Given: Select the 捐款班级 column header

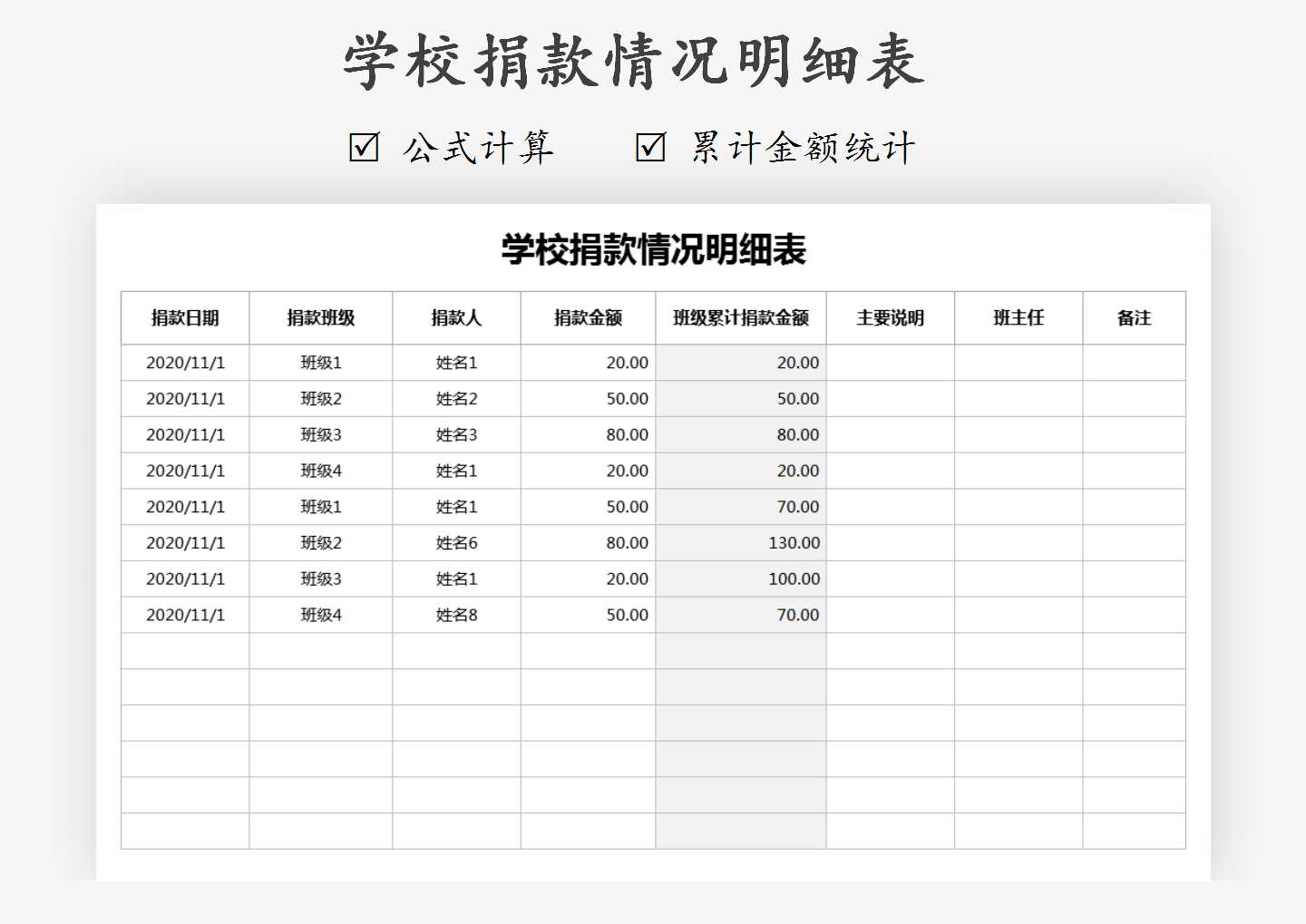Looking at the screenshot, I should (x=320, y=317).
